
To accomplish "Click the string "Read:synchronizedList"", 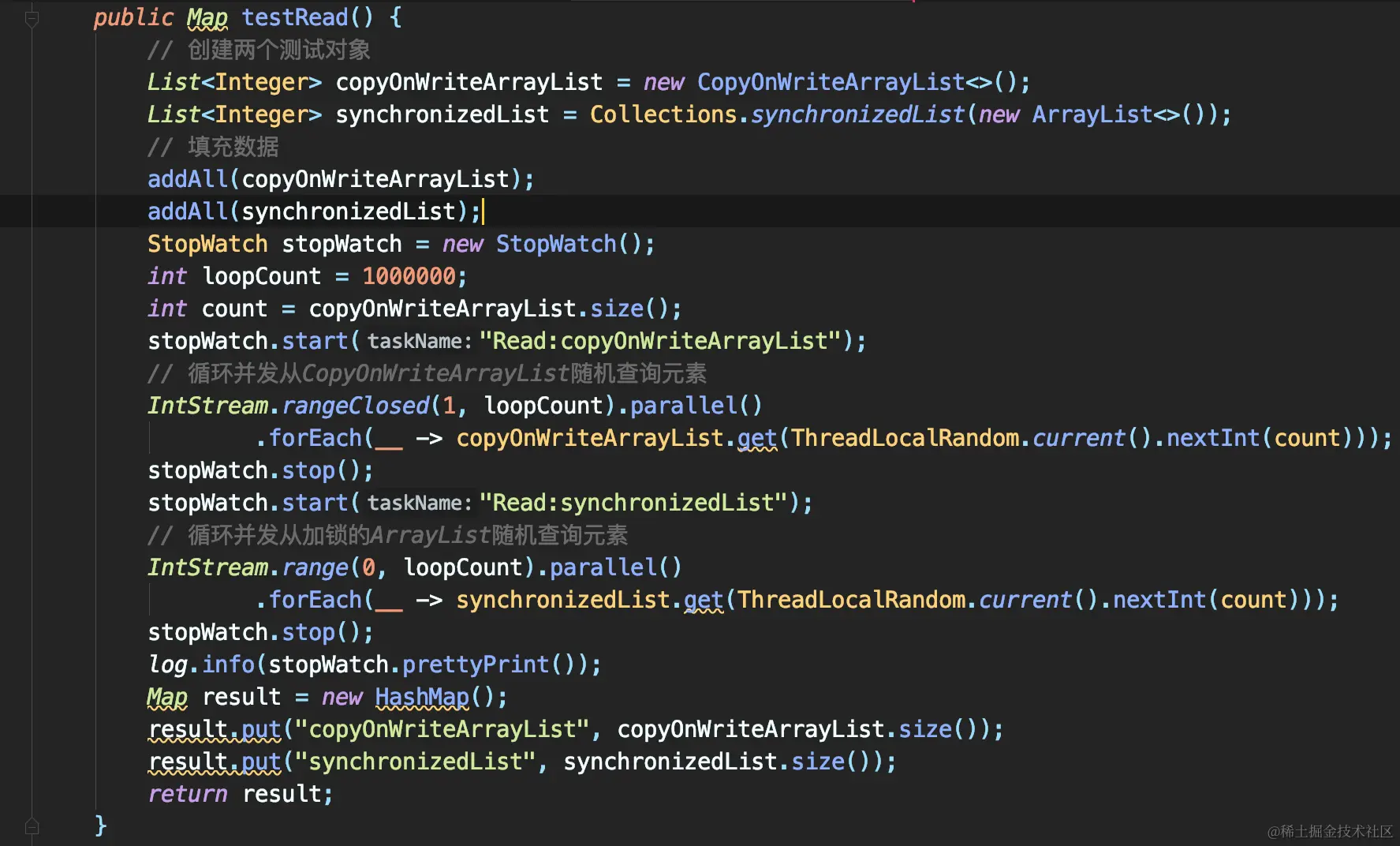I will coord(633,503).
